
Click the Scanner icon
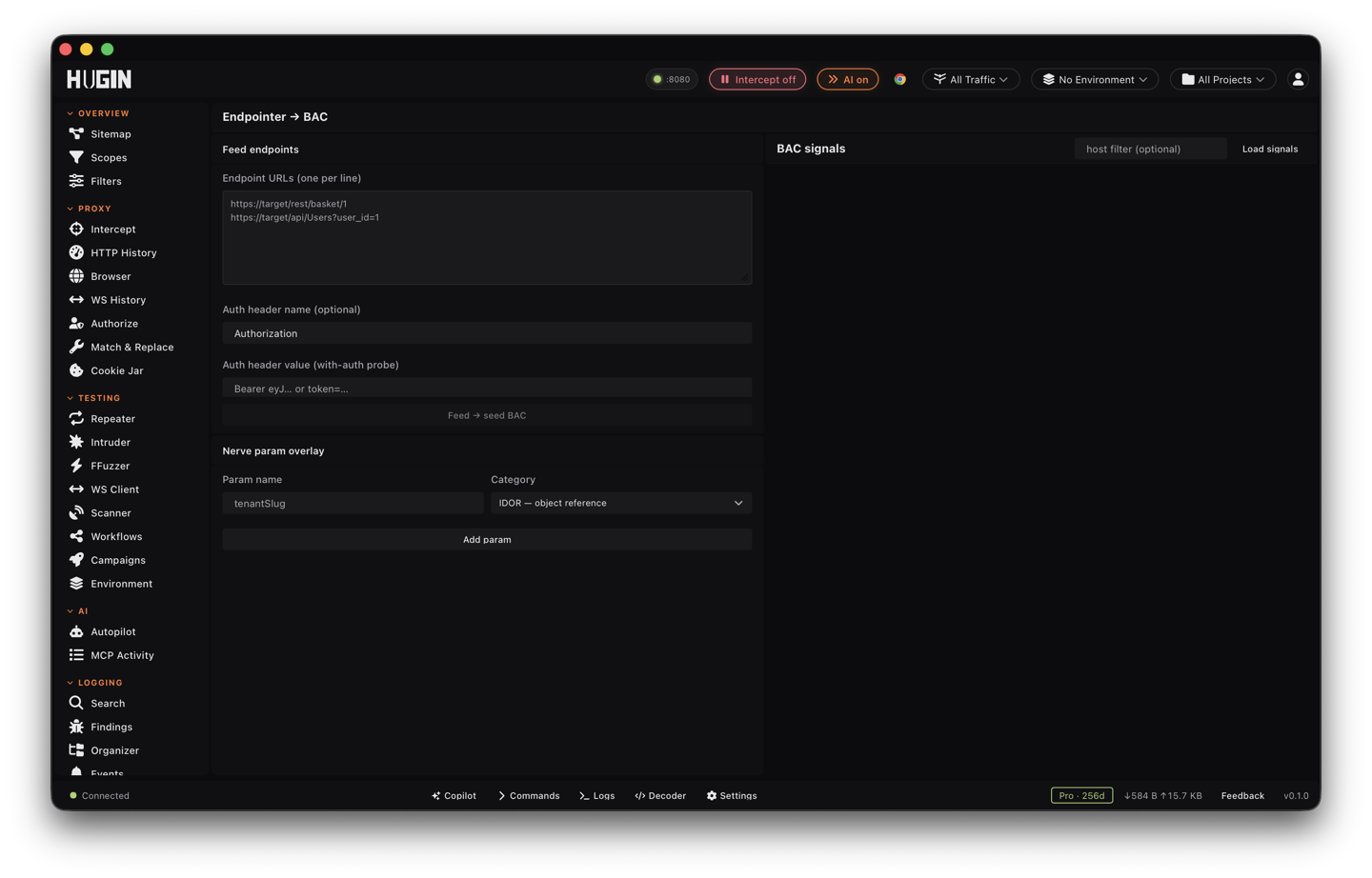76,513
